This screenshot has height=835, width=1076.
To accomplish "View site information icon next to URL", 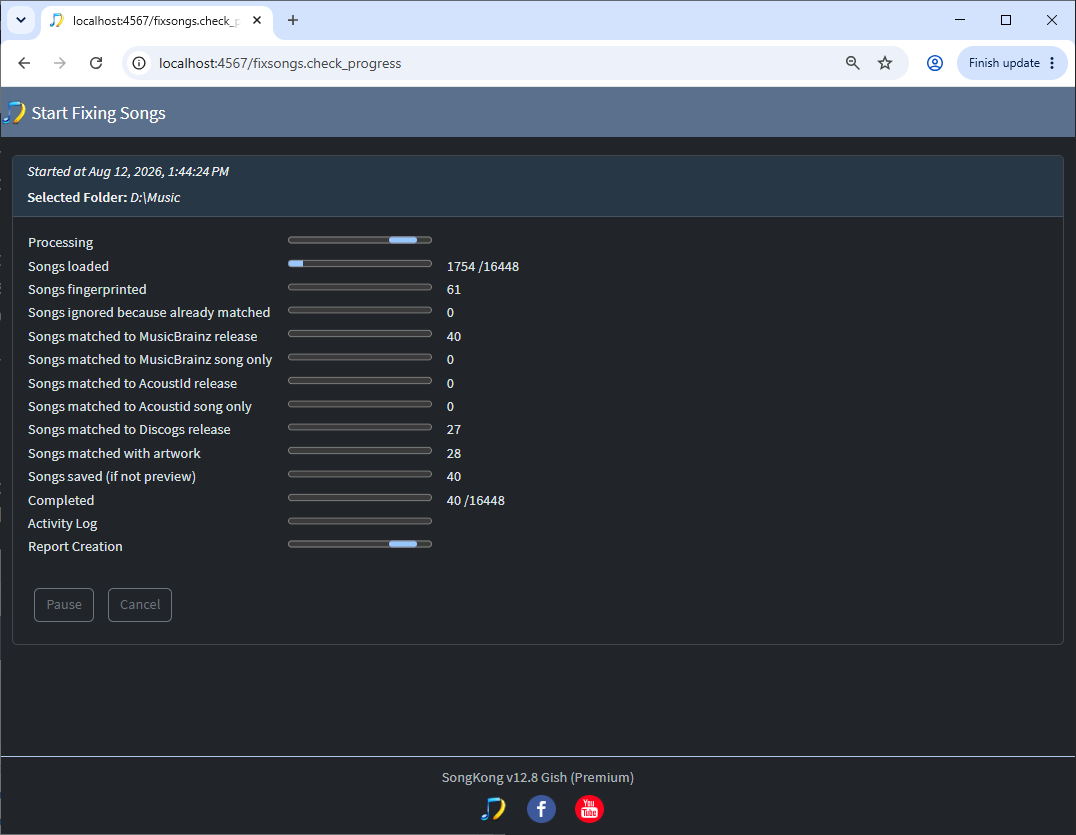I will (x=139, y=63).
